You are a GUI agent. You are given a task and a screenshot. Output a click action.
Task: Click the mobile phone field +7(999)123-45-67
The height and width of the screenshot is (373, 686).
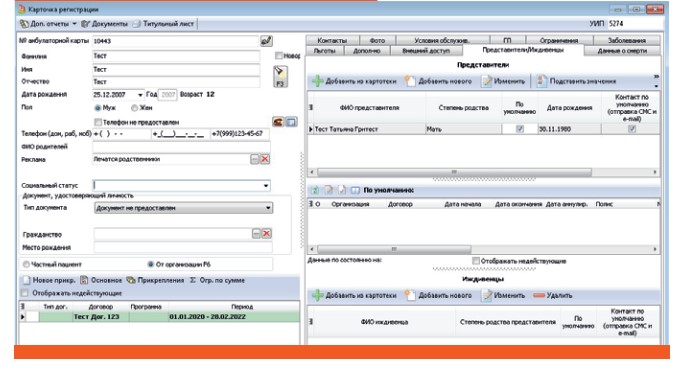click(x=239, y=134)
